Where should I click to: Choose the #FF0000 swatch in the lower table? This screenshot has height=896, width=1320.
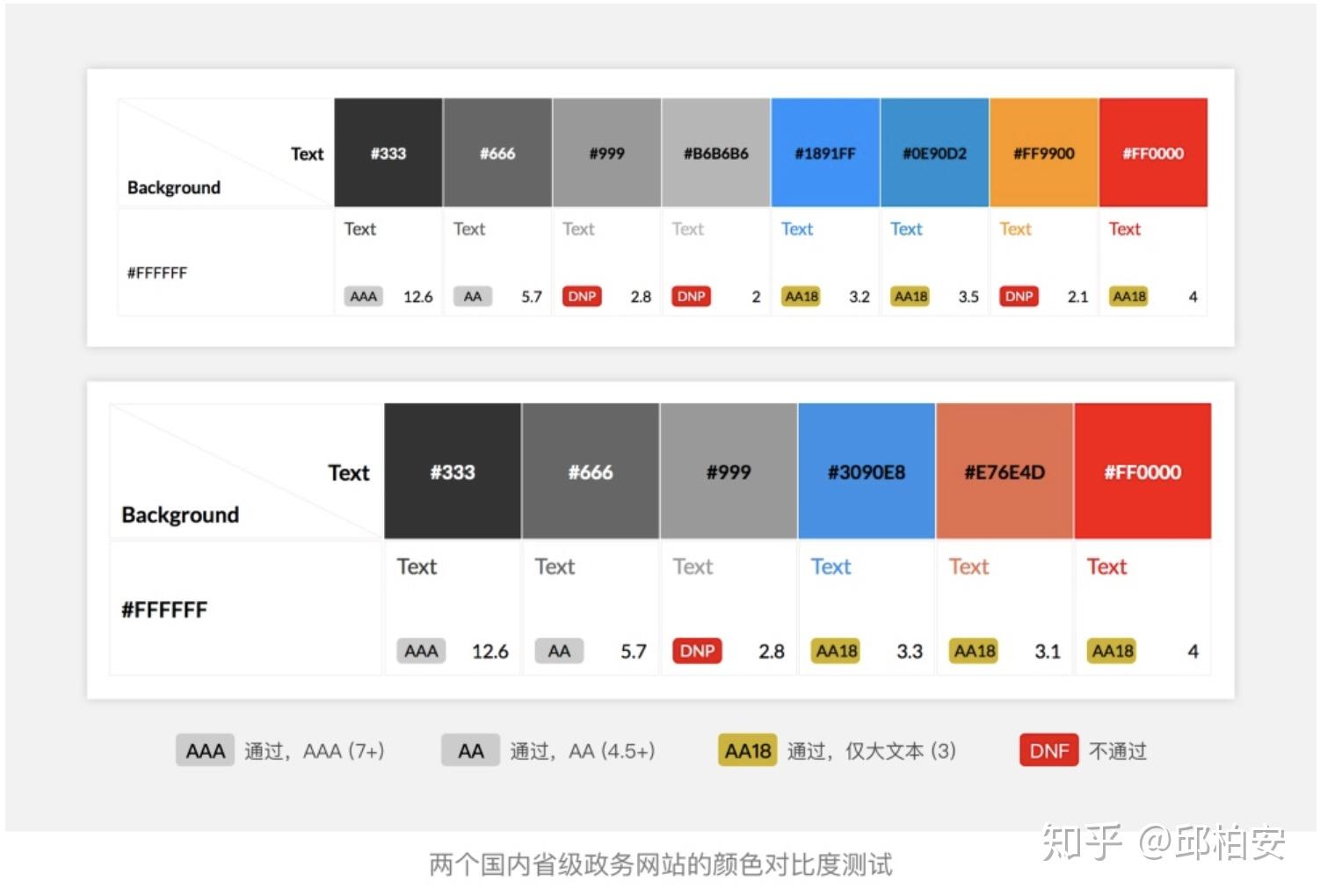[1142, 472]
